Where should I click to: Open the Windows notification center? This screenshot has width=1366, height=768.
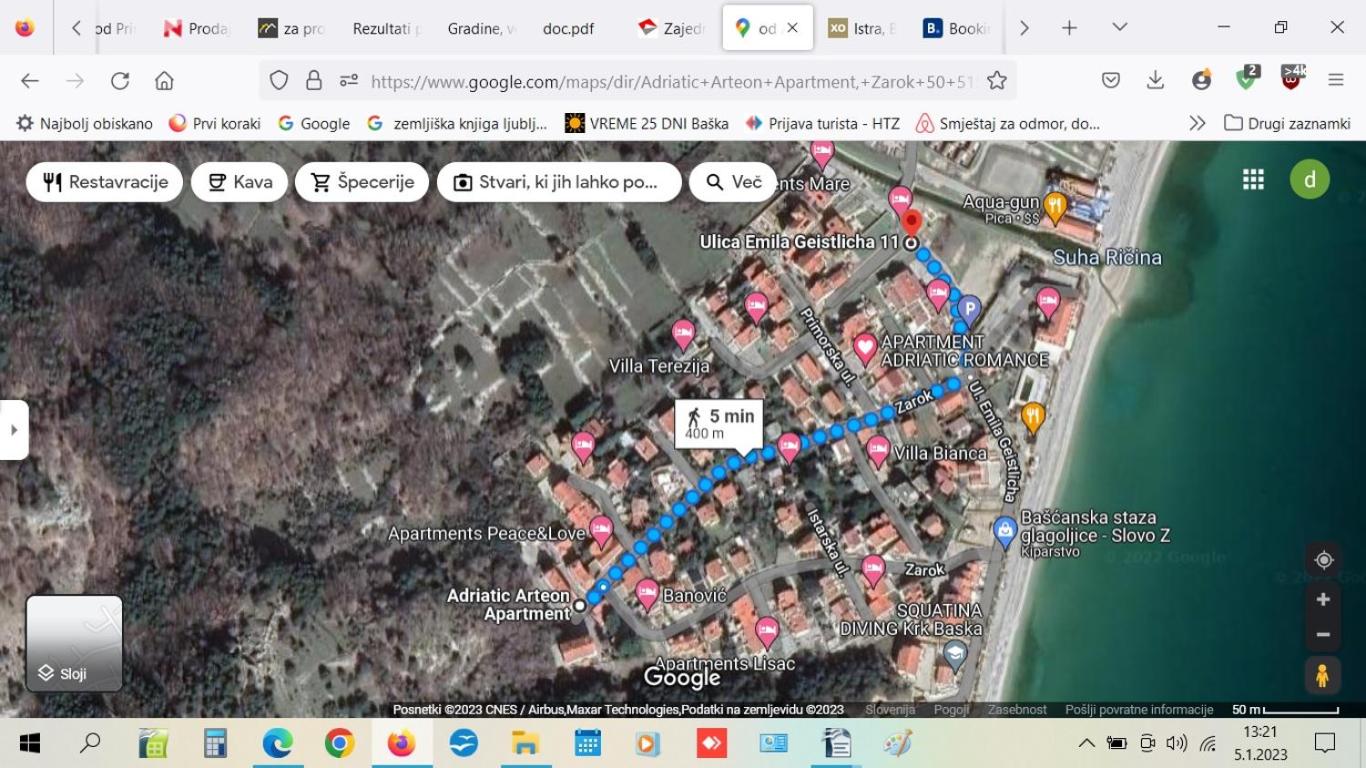point(1325,743)
